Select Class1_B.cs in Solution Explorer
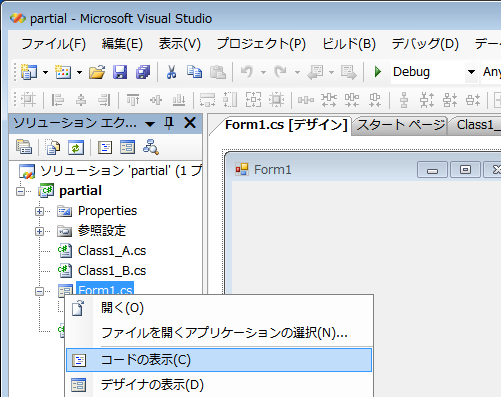Screen dimensions: 501x397 tap(112, 271)
